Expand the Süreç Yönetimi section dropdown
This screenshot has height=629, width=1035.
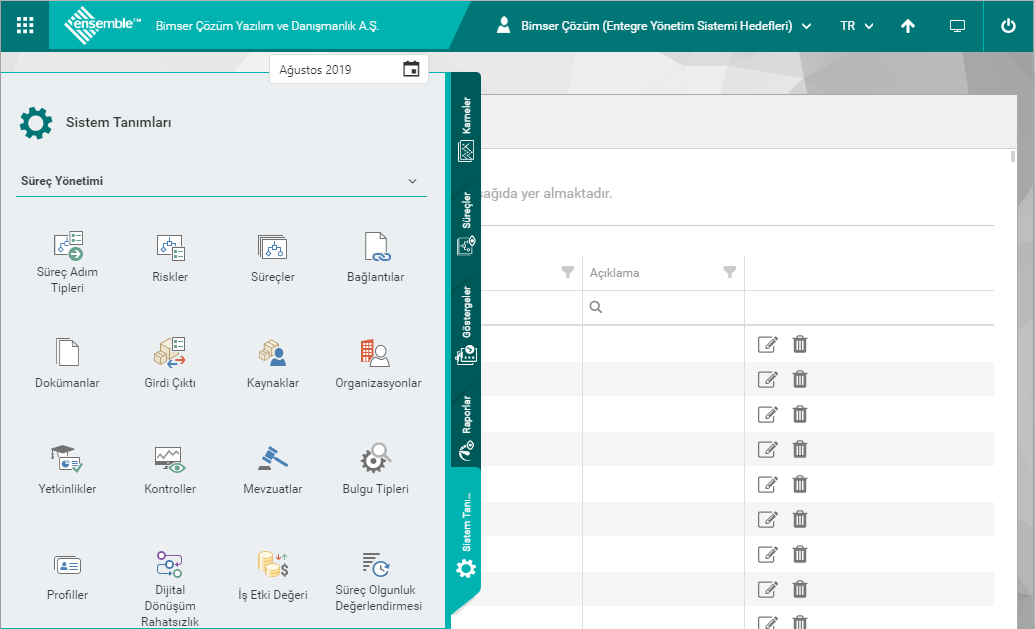coord(412,182)
